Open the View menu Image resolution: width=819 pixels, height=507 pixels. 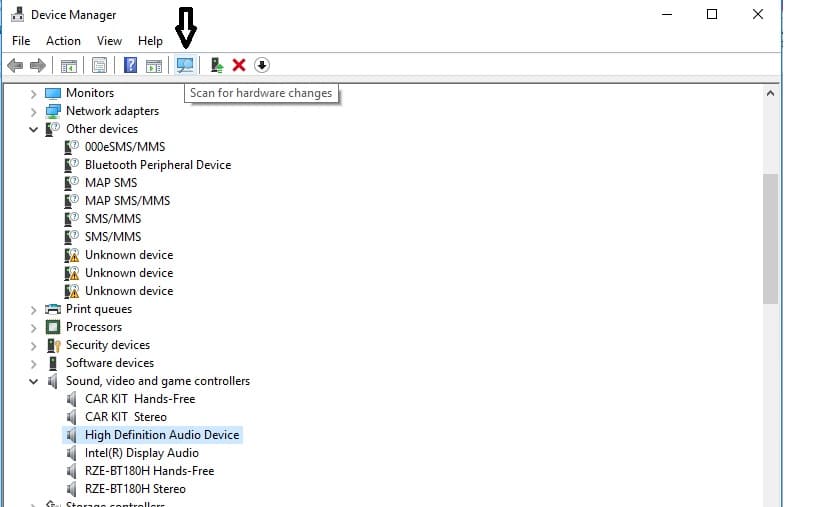109,41
